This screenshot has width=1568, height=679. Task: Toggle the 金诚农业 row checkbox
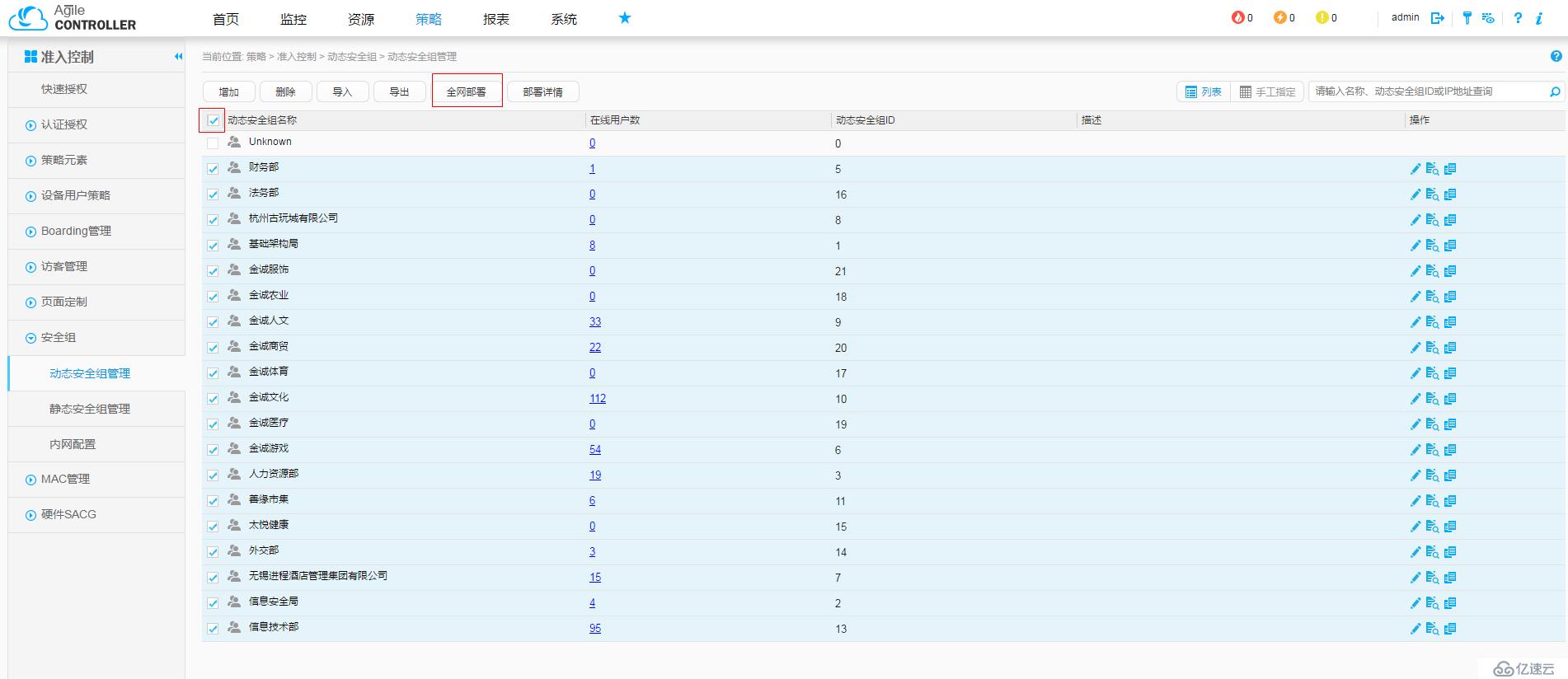click(x=213, y=297)
